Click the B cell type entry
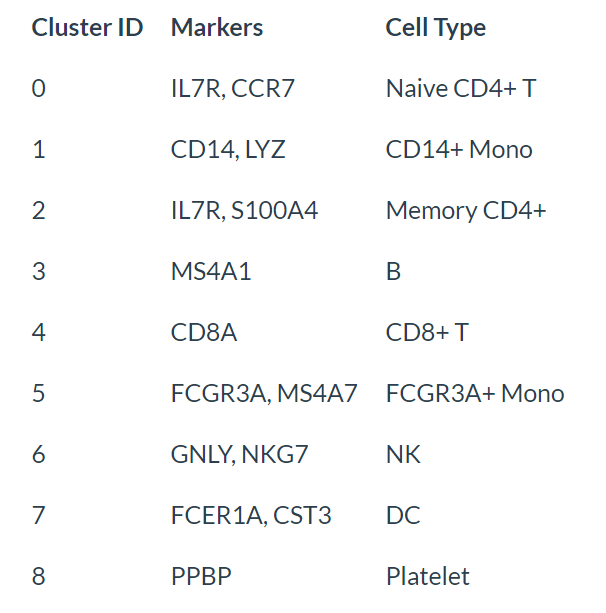 (x=393, y=271)
